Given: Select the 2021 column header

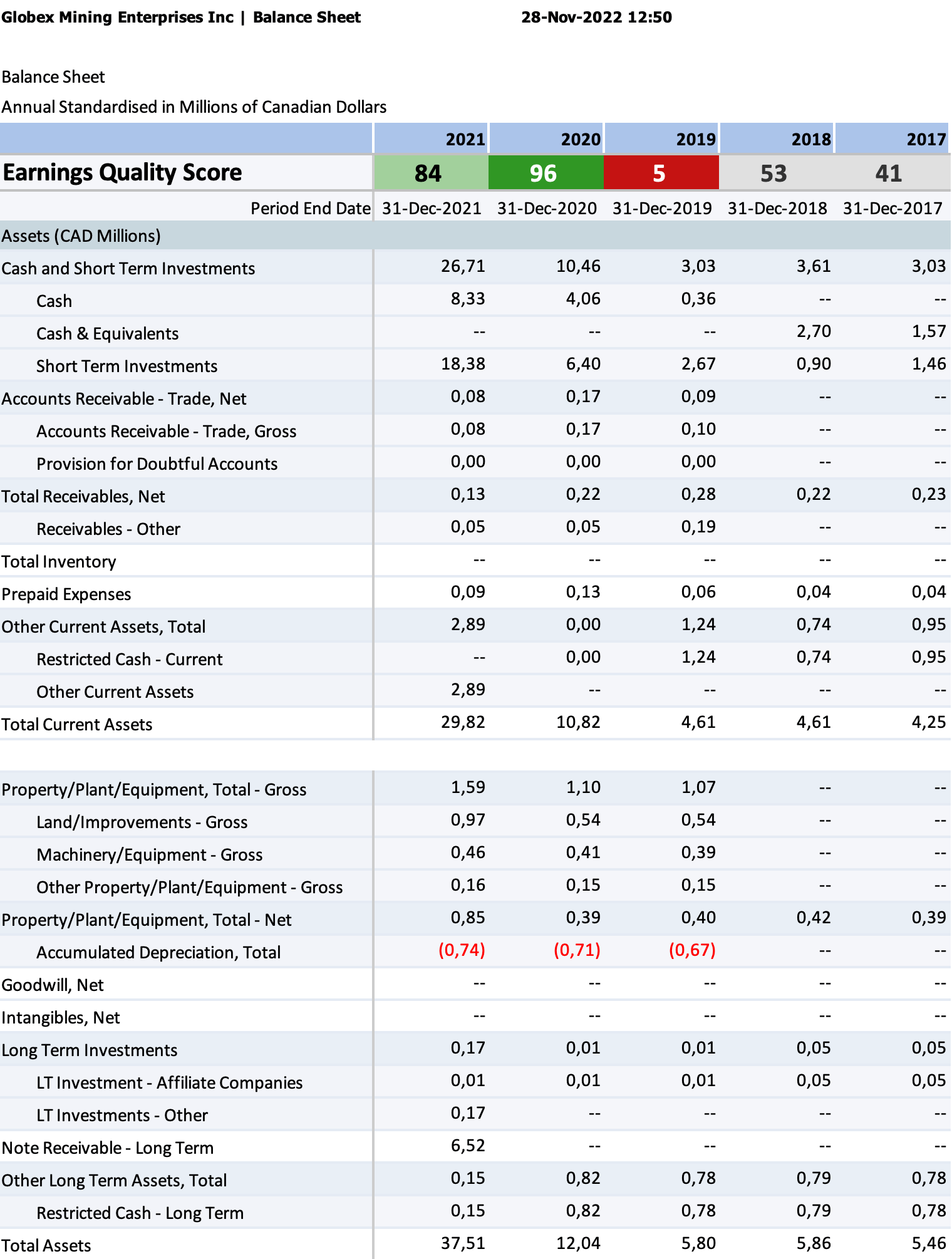Looking at the screenshot, I should pyautogui.click(x=465, y=139).
